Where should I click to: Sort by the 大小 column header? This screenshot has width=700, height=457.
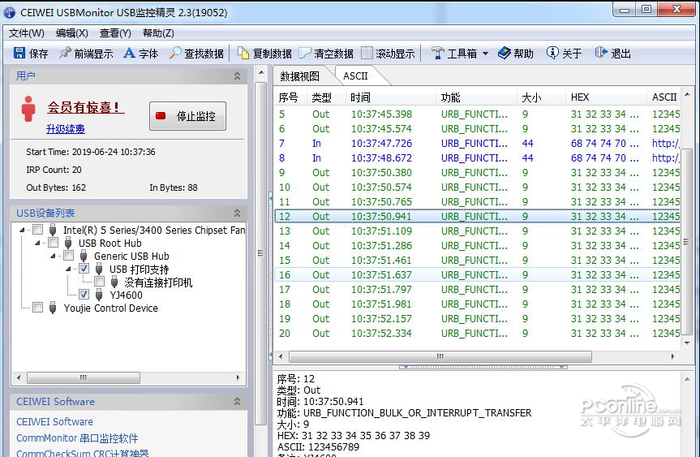(541, 97)
